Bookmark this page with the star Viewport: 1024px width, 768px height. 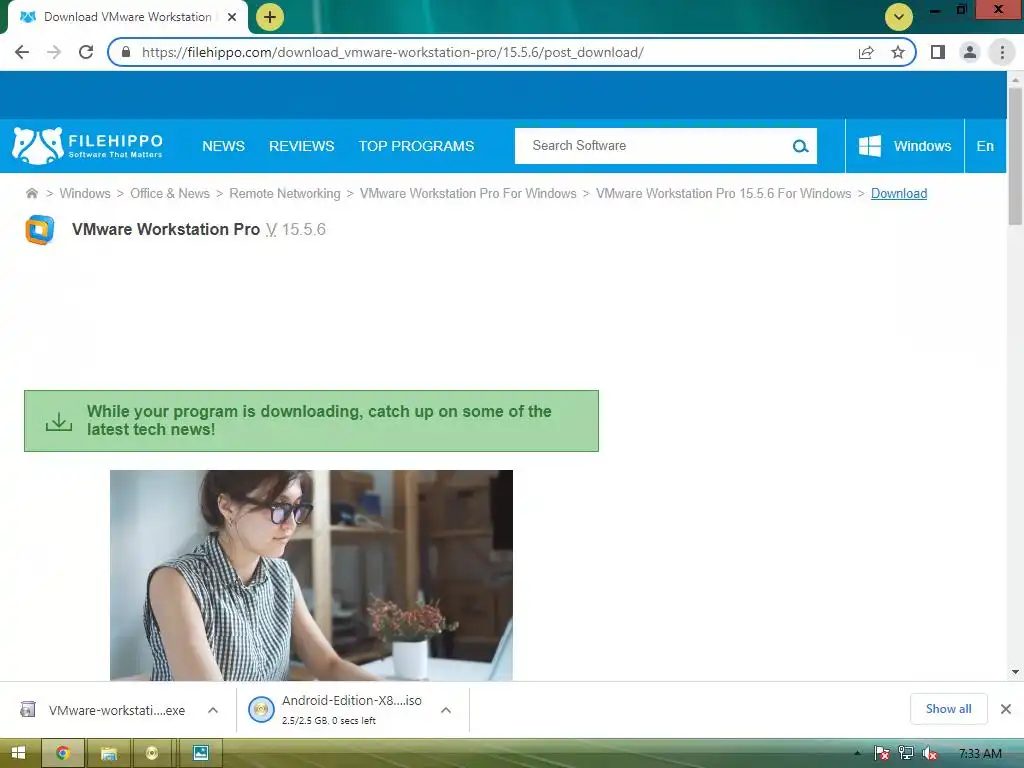click(x=898, y=52)
